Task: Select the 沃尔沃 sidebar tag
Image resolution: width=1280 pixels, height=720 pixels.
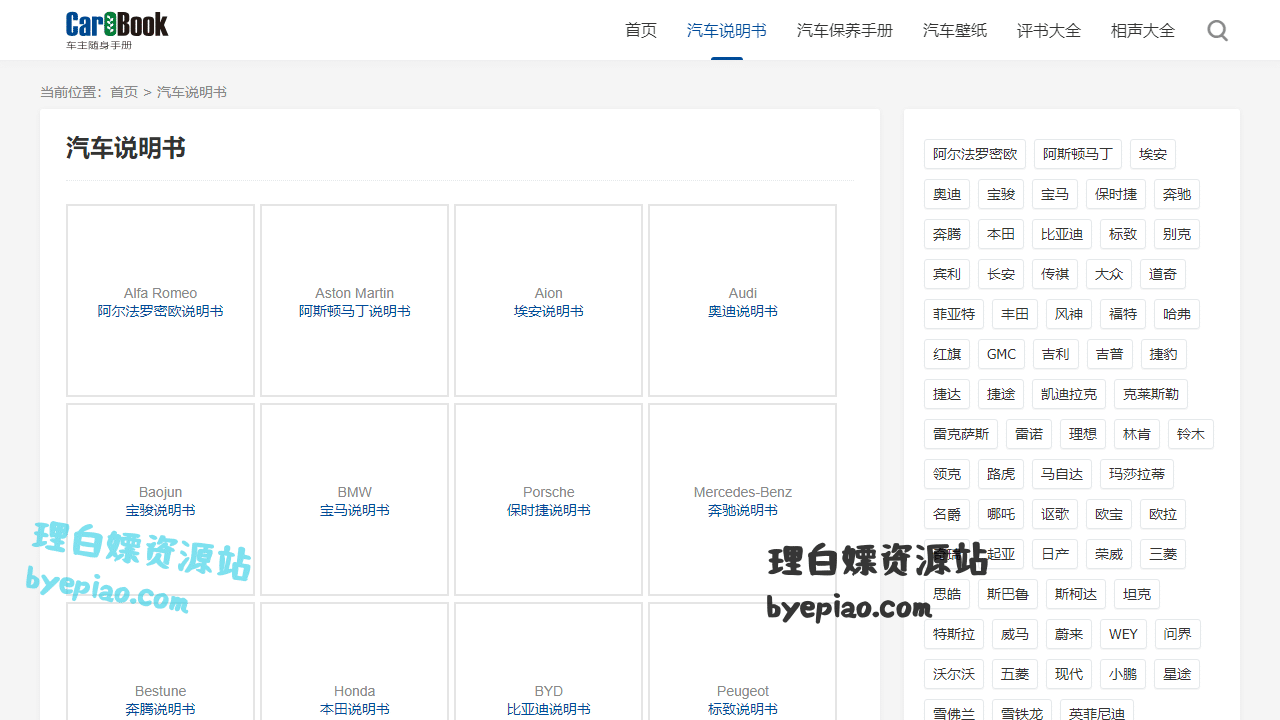Action: 954,674
